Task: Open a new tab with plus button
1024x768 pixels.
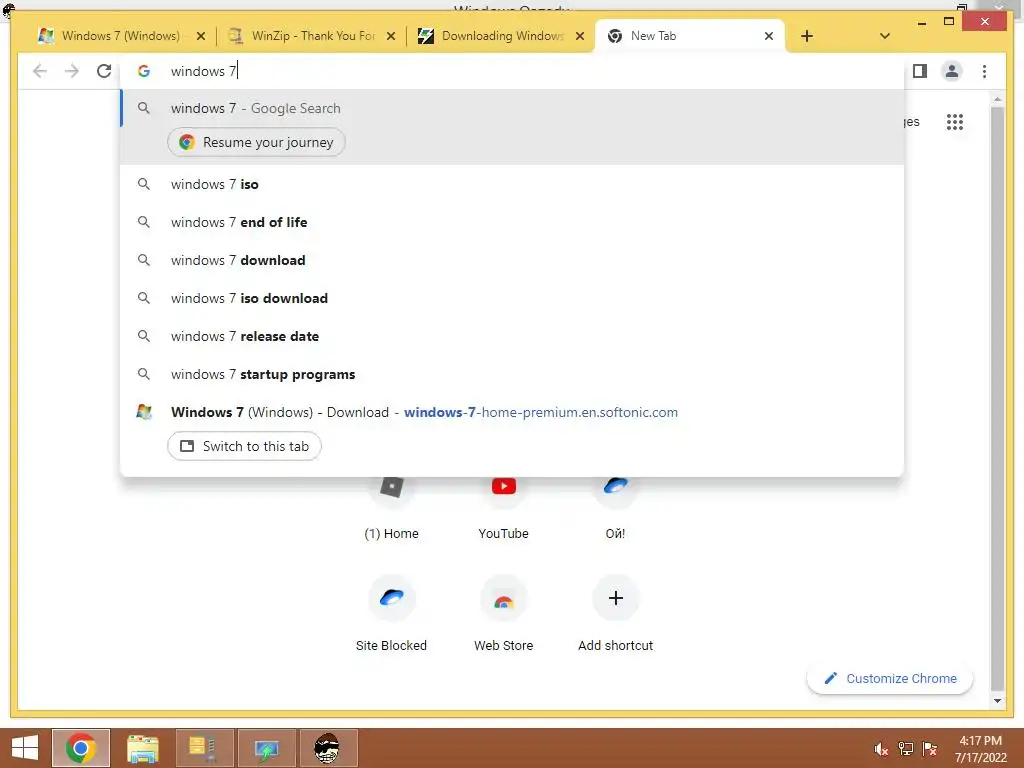Action: click(x=807, y=36)
